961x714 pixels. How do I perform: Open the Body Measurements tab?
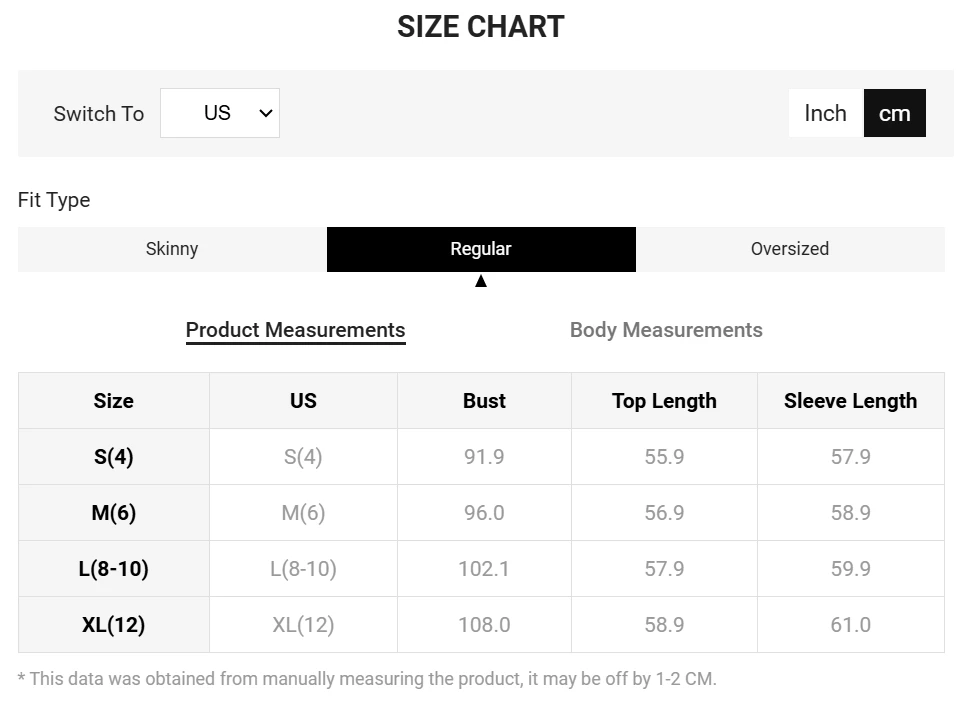666,330
